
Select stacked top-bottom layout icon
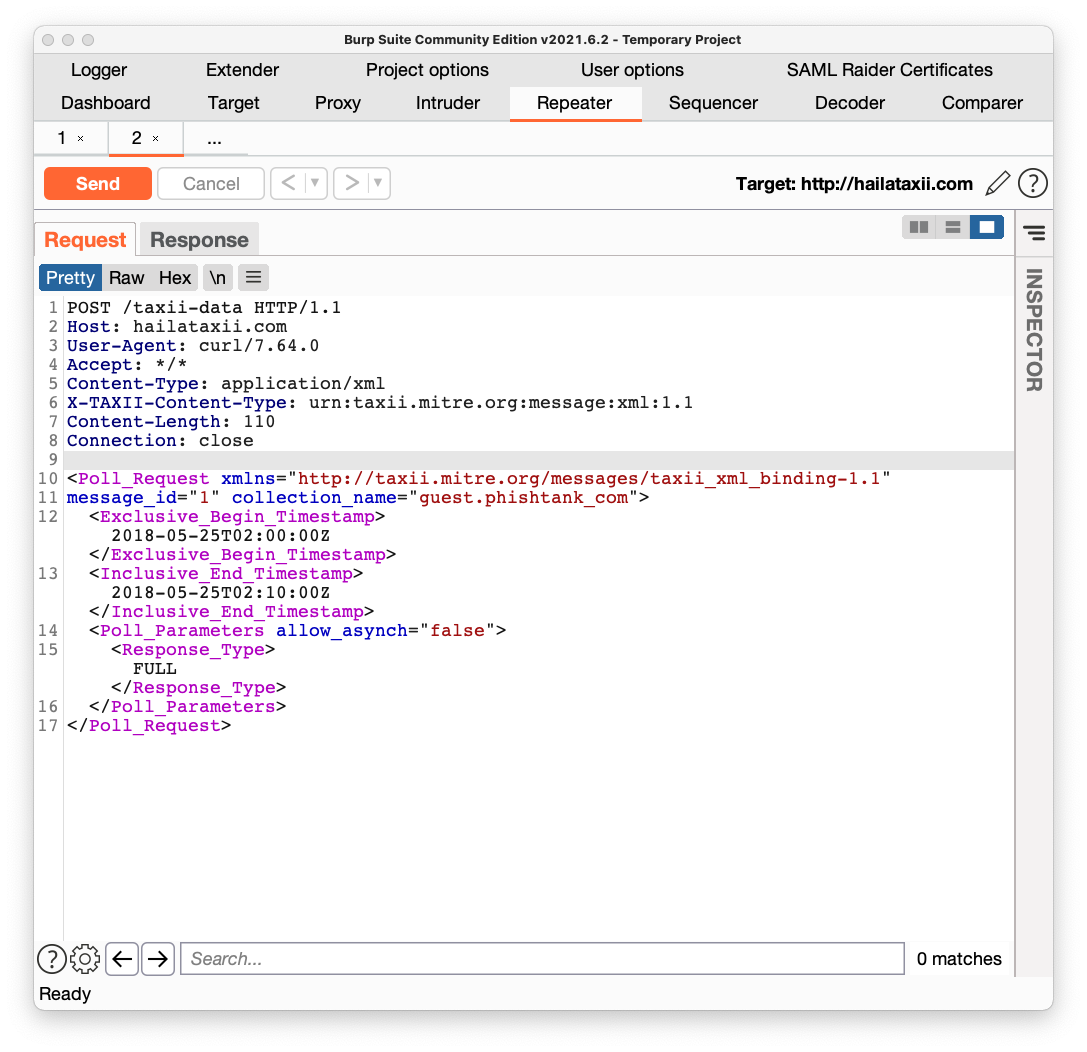click(x=953, y=227)
